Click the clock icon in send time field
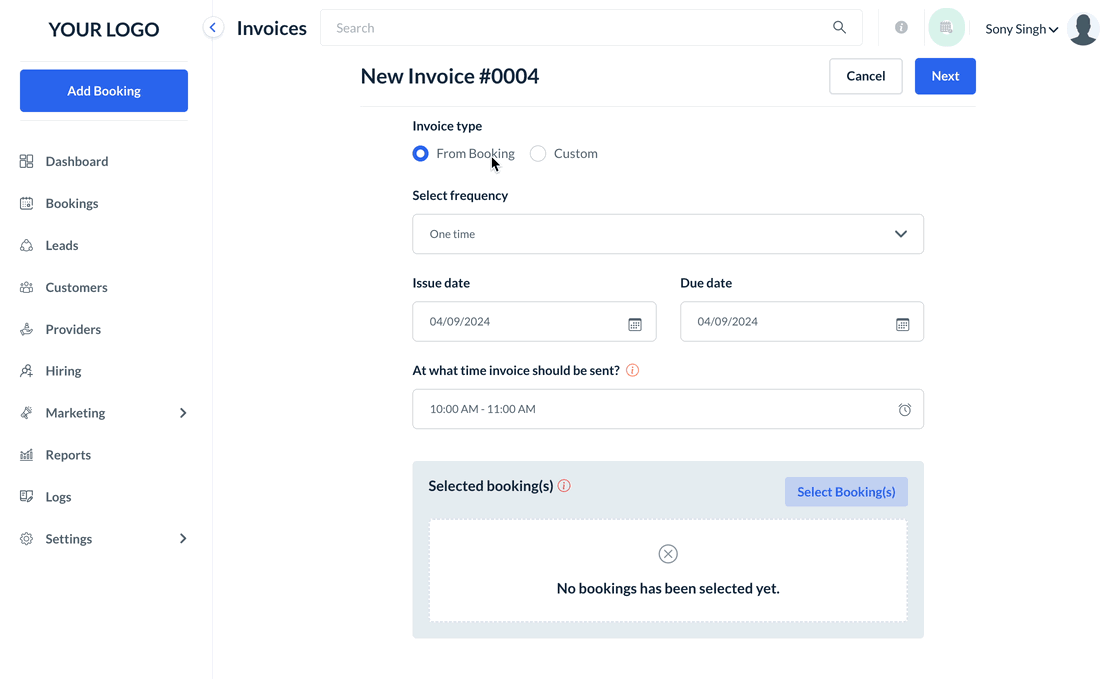The height and width of the screenshot is (679, 1120). coord(904,410)
